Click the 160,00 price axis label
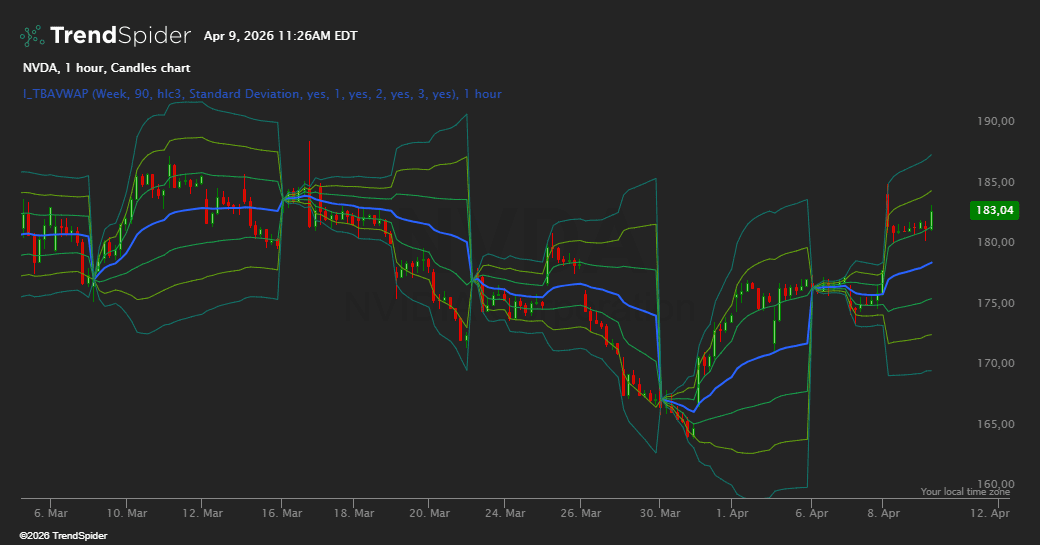Viewport: 1040px width, 545px height. (x=996, y=483)
